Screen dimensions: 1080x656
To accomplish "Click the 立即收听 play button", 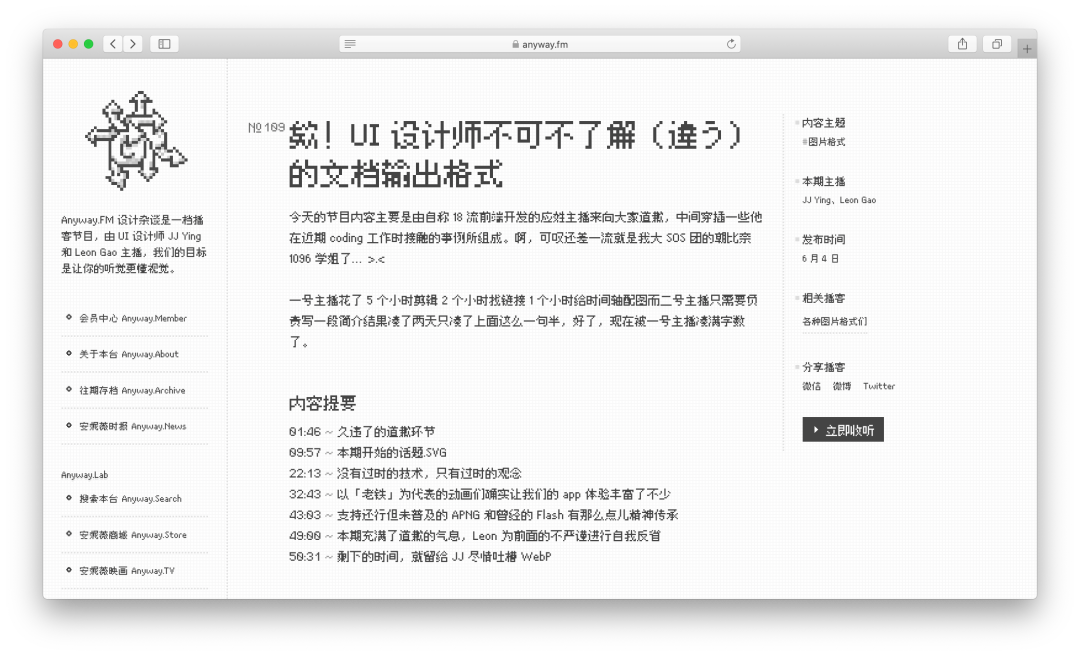I will coord(842,430).
